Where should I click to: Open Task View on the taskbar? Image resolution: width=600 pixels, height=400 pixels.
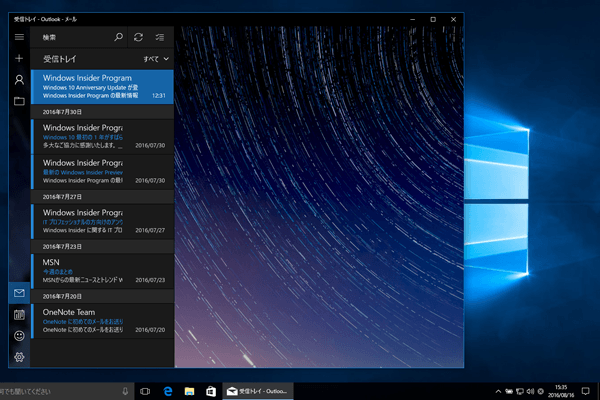coord(145,391)
